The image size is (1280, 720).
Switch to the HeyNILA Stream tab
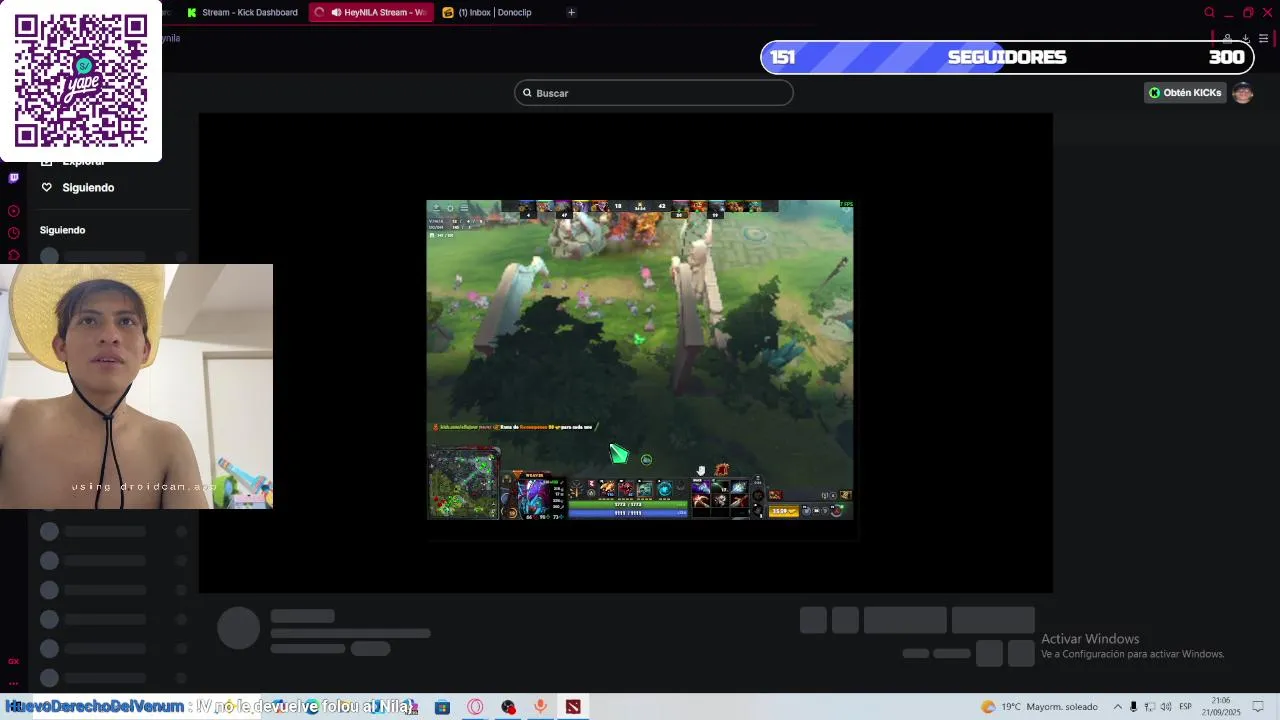point(371,12)
